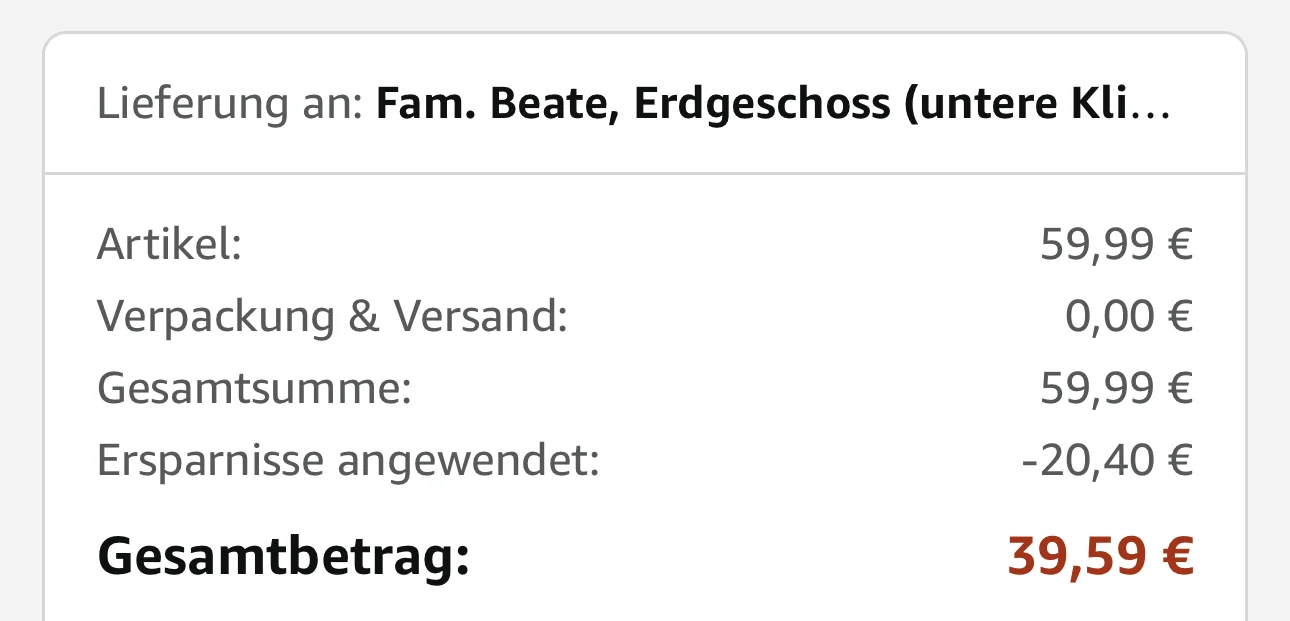Expand the truncated address via the ellipsis
The image size is (1290, 621).
(x=1156, y=105)
